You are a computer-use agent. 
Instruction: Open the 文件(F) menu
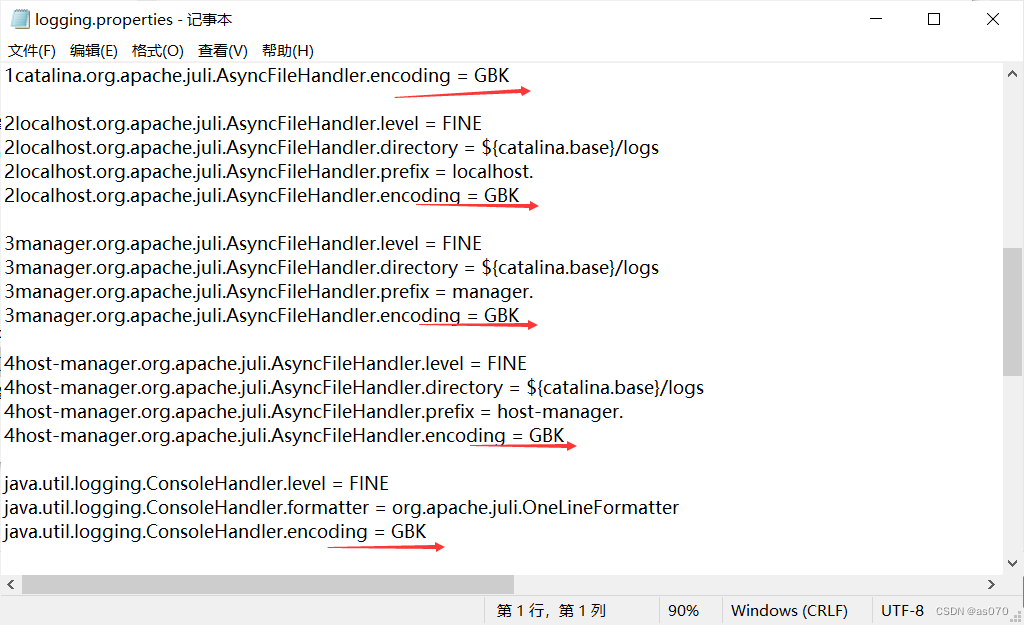(x=31, y=50)
